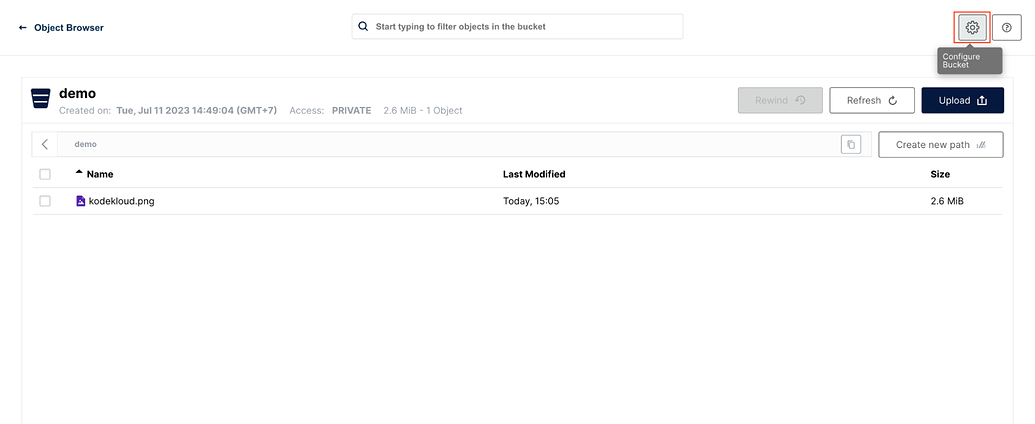The image size is (1035, 424).
Task: Click the demo bucket icon
Action: tap(41, 98)
